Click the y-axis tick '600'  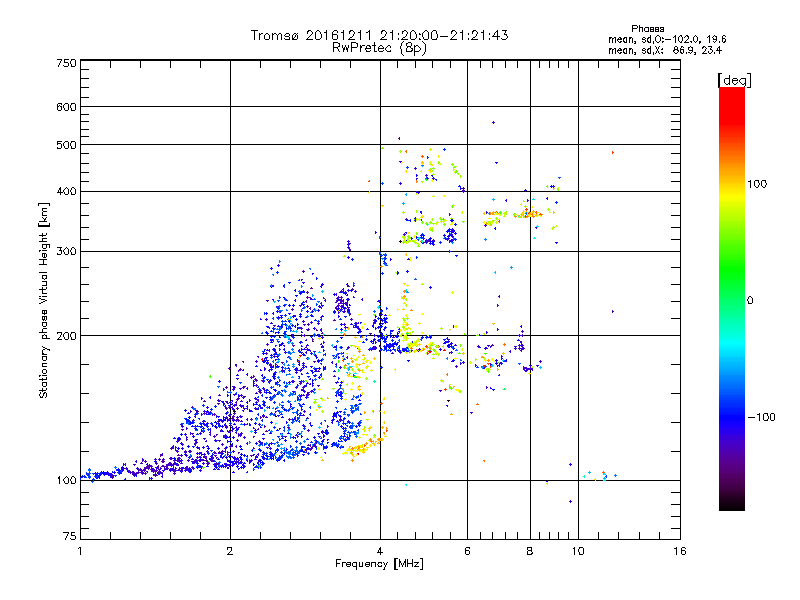(66, 107)
